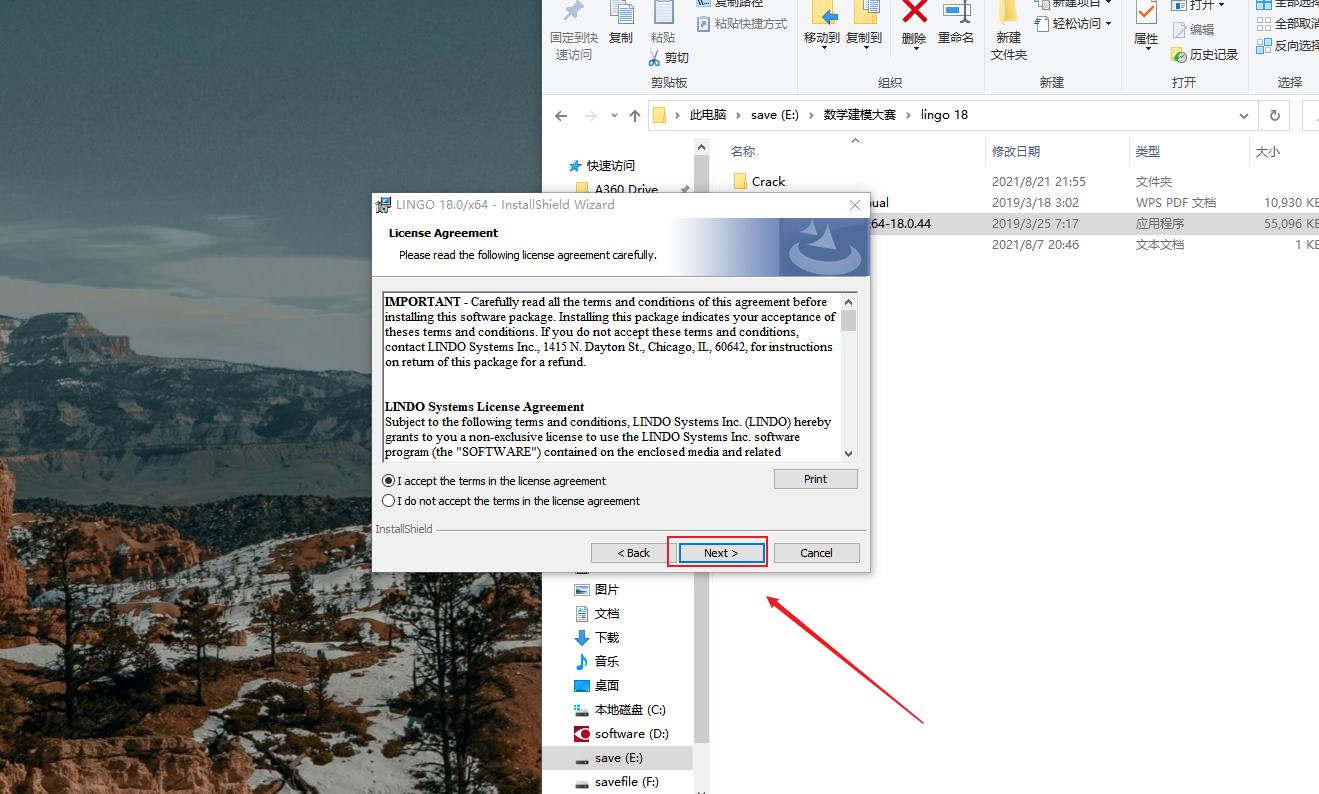Open the recent locations dropdown in Explorer
This screenshot has height=794, width=1319.
point(614,115)
